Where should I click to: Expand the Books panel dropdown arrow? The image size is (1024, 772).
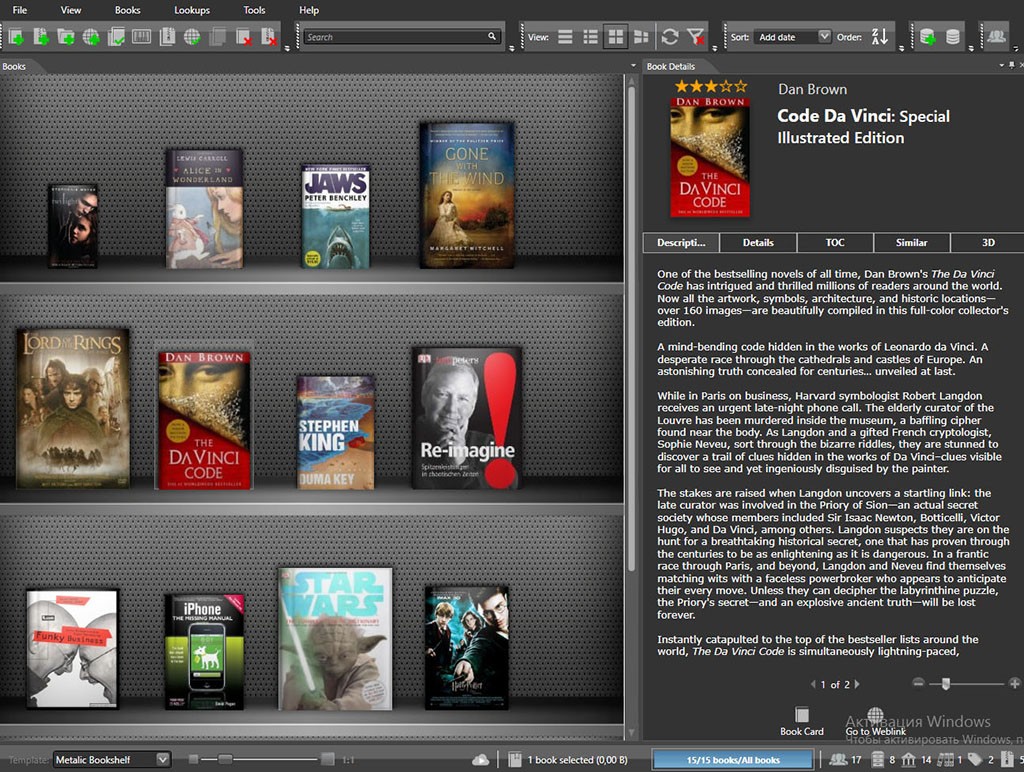click(633, 65)
